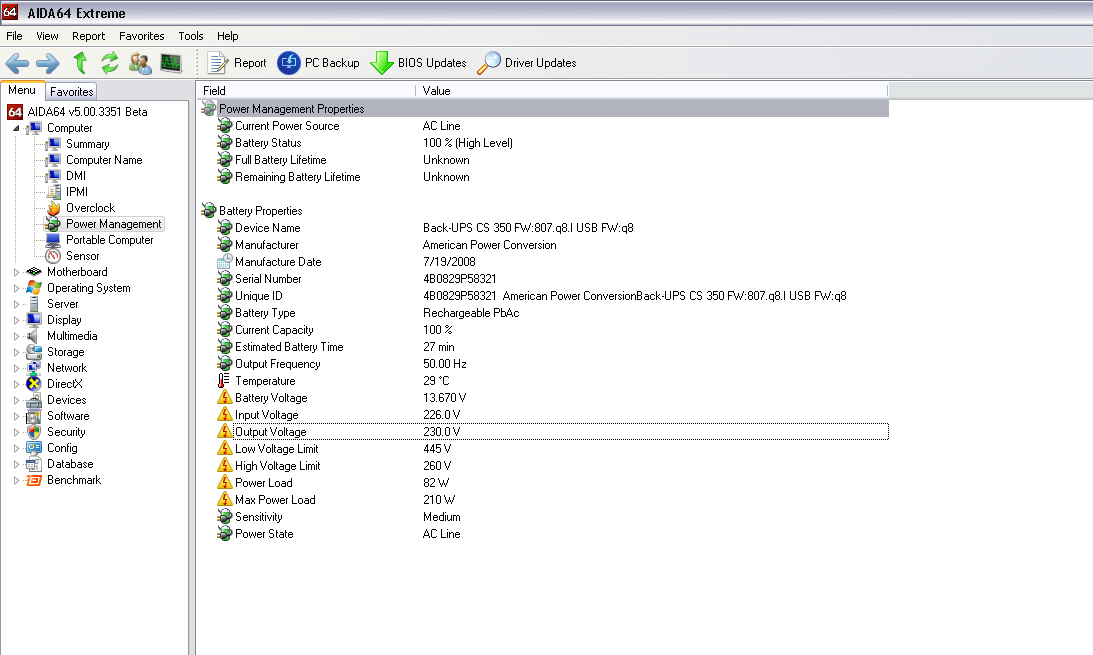Open the Tools menu
The image size is (1093, 655).
click(190, 36)
